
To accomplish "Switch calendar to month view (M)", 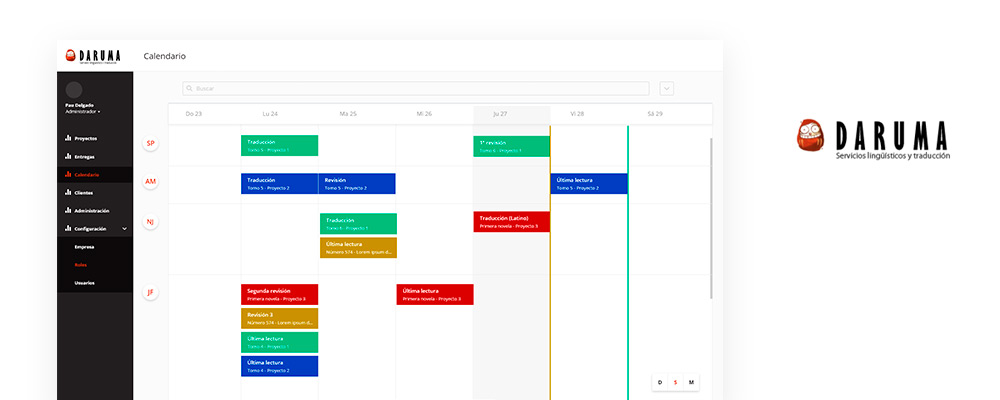I will click(691, 382).
